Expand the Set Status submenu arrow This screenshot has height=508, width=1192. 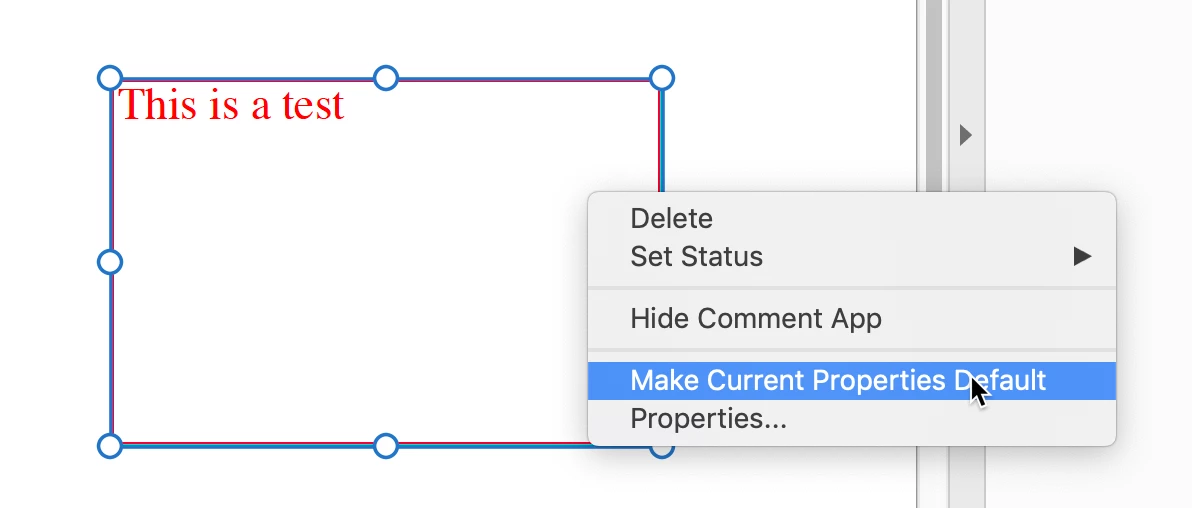tap(1082, 256)
